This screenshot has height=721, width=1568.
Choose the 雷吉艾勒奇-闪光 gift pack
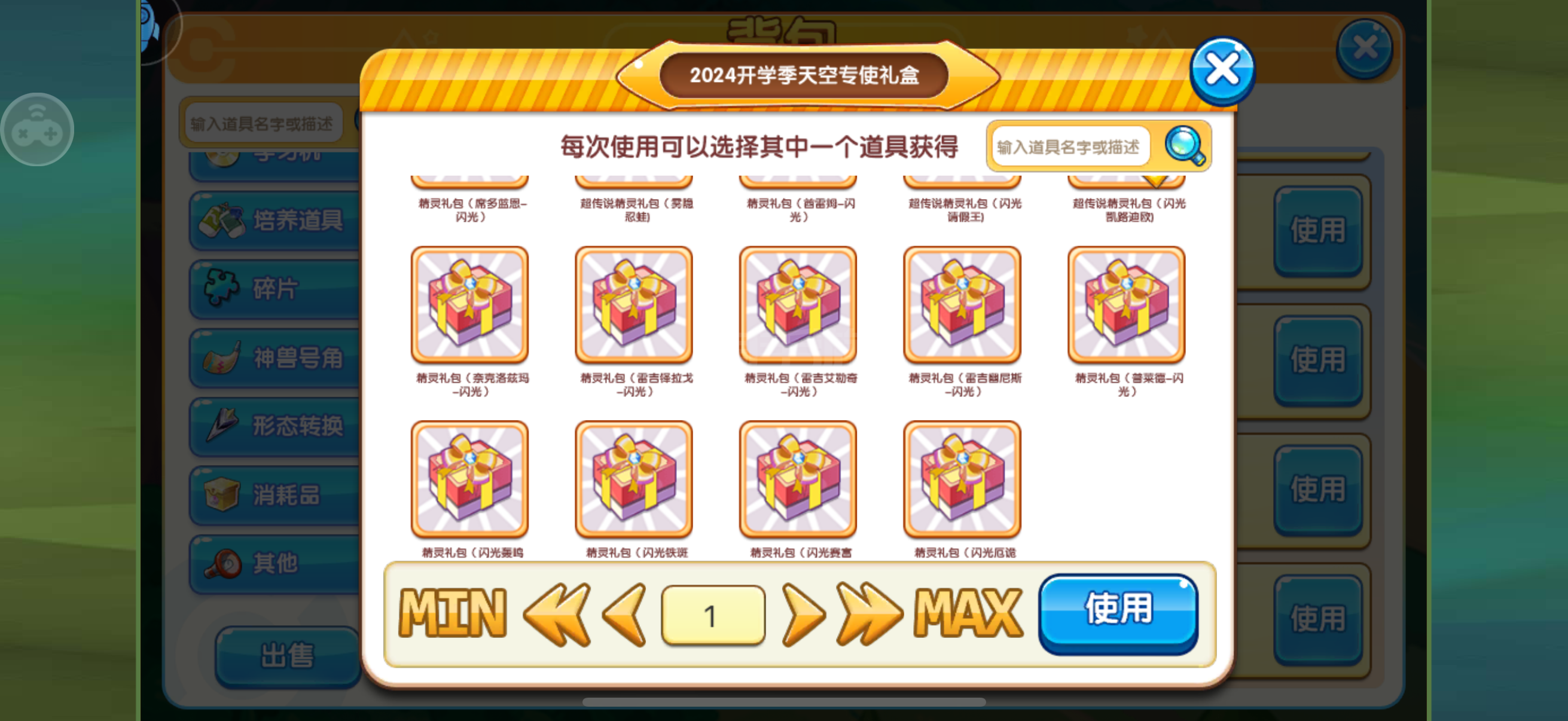coord(798,304)
